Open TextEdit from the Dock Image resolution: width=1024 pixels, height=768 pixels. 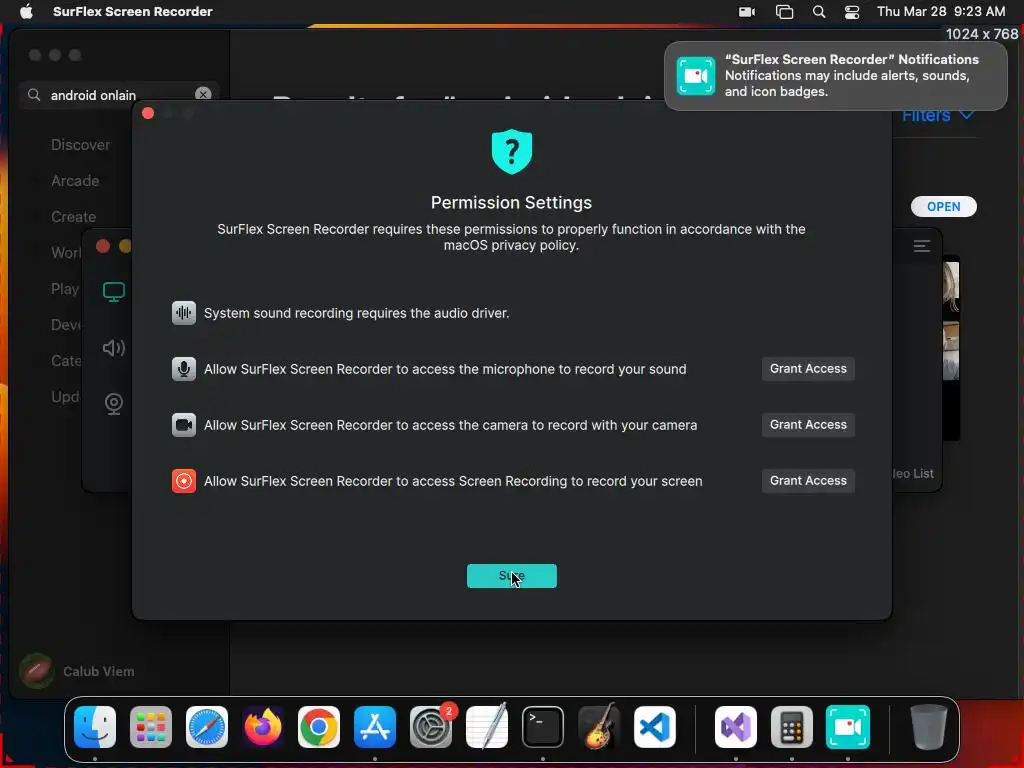coord(487,727)
